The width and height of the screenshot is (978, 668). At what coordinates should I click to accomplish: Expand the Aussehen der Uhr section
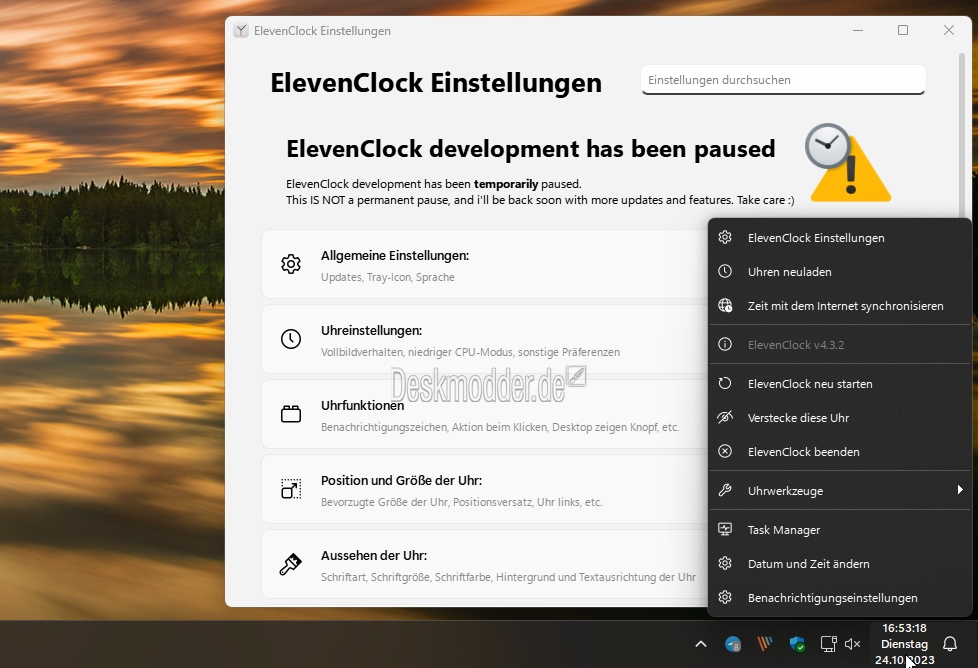point(485,564)
